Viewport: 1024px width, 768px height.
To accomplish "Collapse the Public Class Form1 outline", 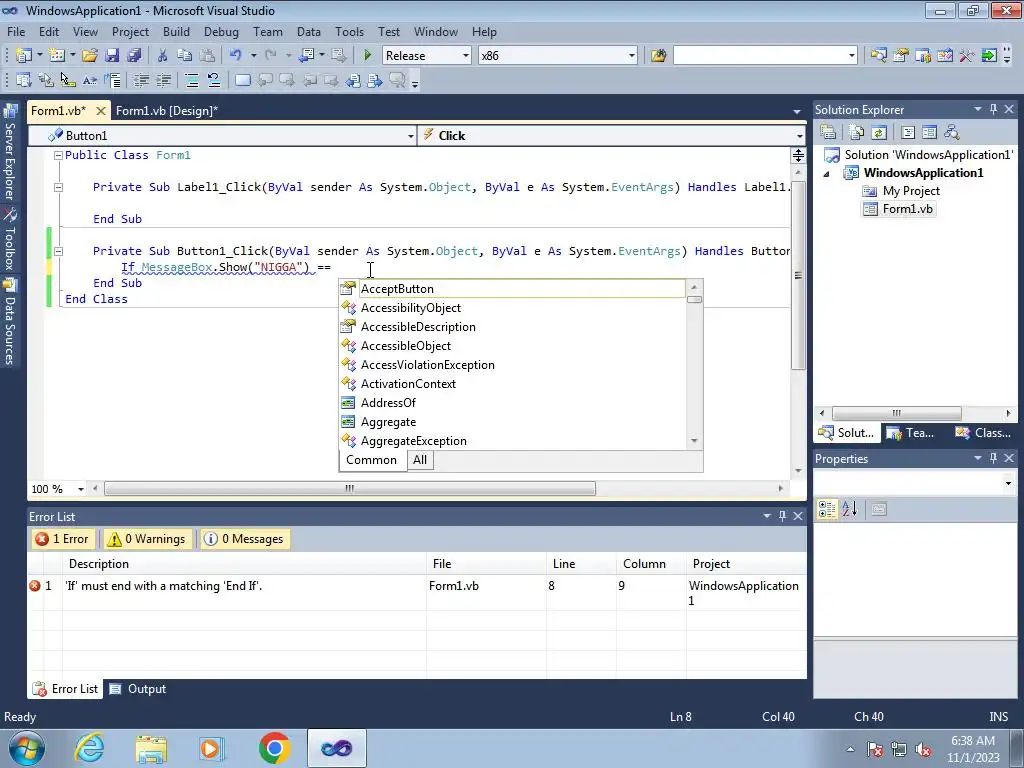I will point(58,155).
